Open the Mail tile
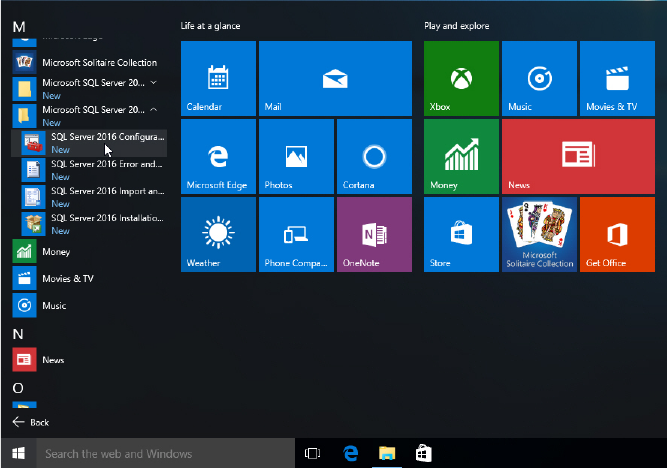 335,79
